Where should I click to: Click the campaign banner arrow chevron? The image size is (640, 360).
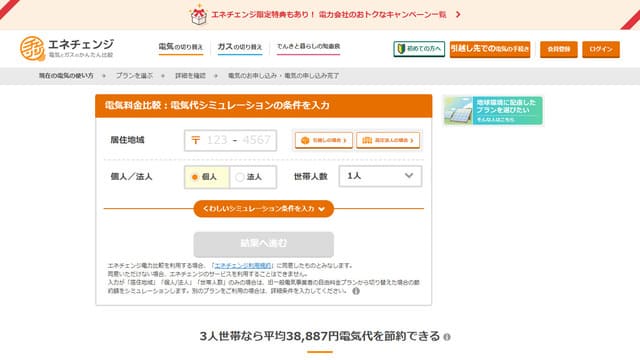click(x=458, y=15)
